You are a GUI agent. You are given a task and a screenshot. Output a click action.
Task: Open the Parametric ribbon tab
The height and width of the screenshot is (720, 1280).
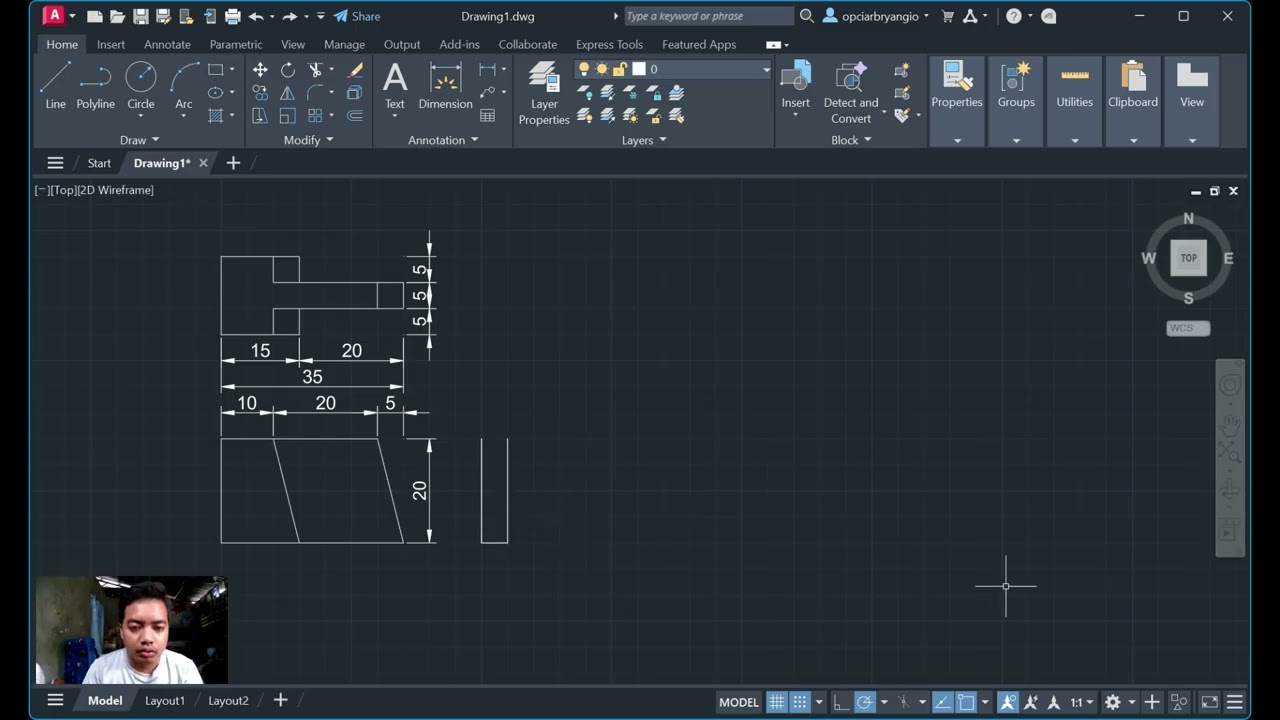coord(235,44)
